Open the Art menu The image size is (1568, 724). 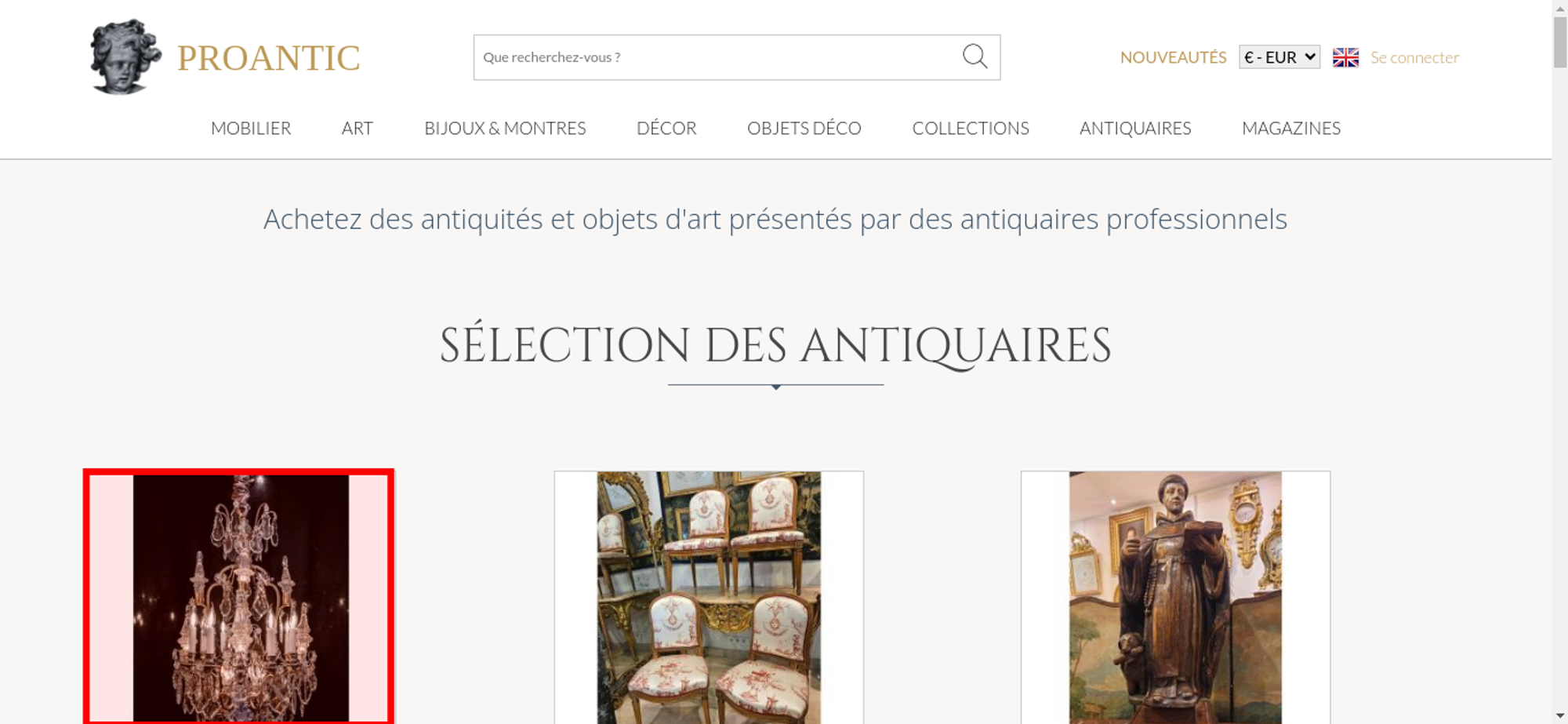[x=358, y=128]
